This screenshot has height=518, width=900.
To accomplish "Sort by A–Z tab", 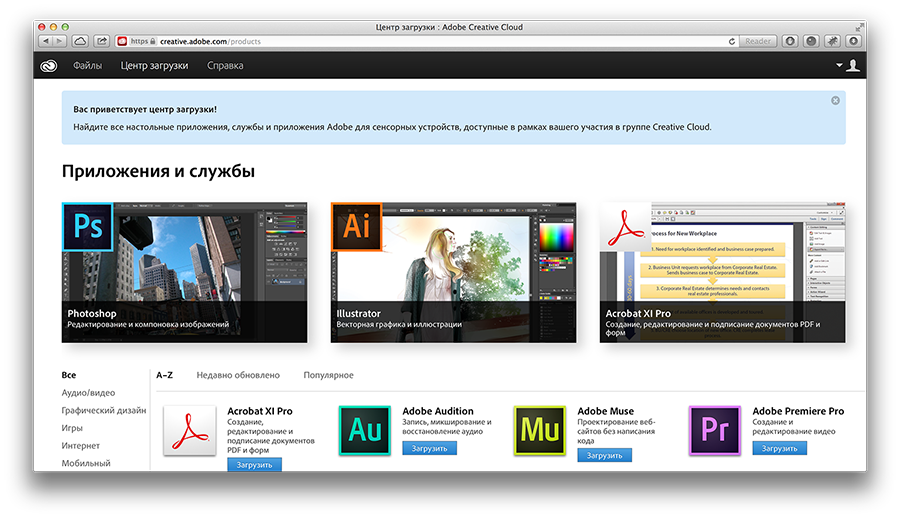I will coord(165,375).
